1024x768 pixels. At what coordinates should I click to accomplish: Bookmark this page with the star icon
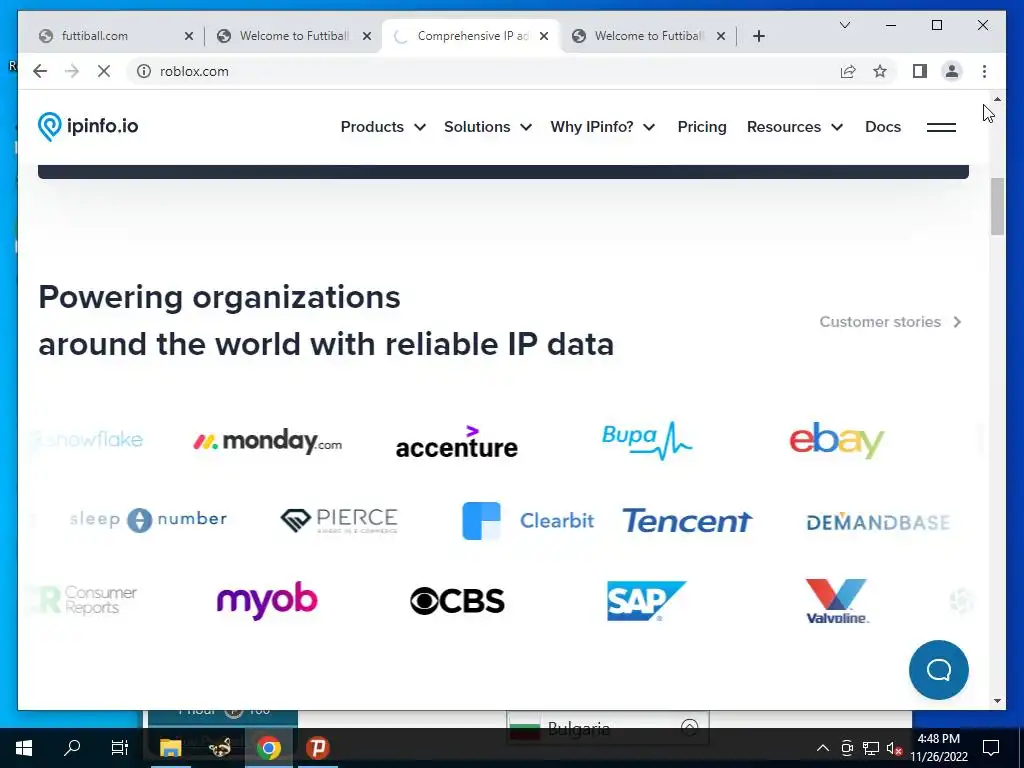point(880,71)
